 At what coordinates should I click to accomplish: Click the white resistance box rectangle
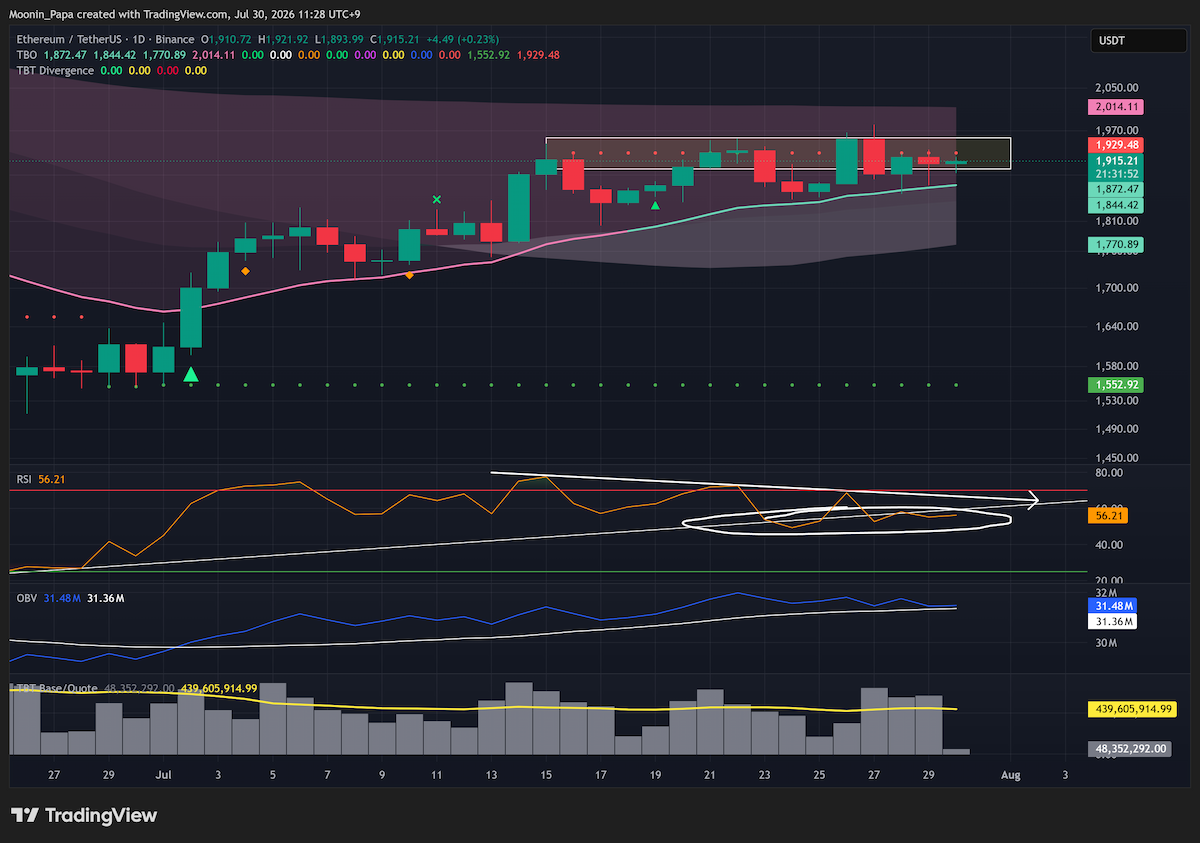point(778,153)
